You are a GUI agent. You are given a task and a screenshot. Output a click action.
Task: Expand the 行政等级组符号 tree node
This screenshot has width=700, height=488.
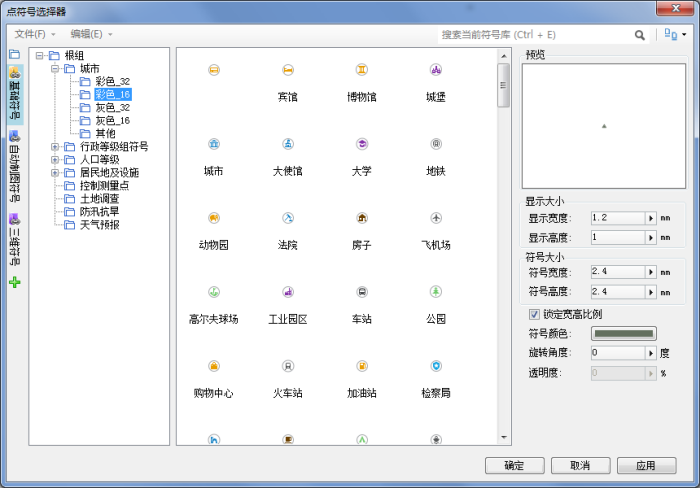(55, 146)
